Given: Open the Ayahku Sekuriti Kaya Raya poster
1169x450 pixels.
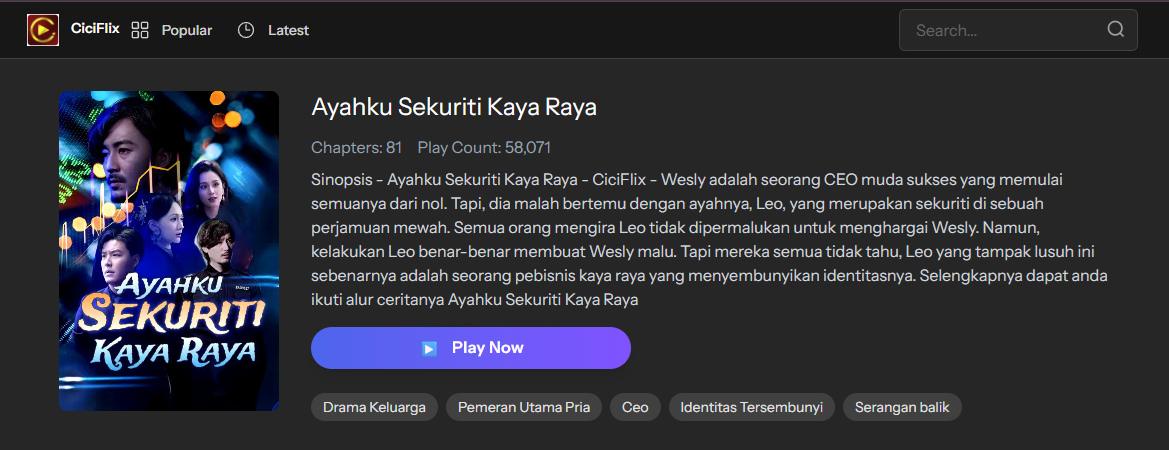Looking at the screenshot, I should point(169,251).
